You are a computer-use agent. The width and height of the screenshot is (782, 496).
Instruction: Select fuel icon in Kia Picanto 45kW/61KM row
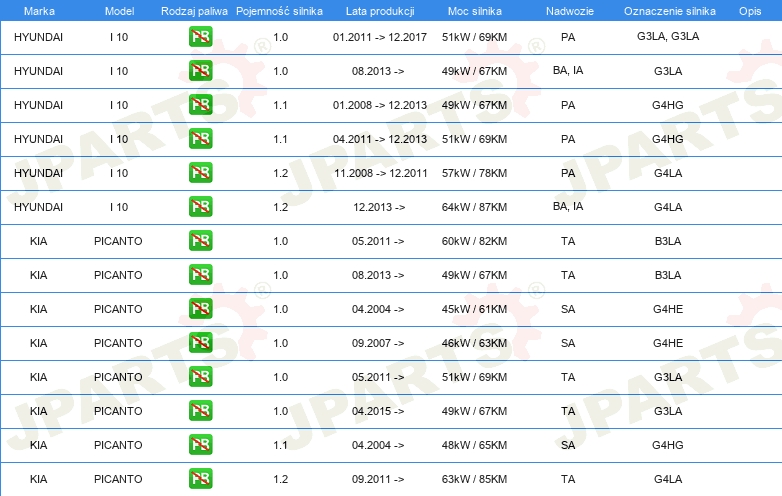[200, 309]
